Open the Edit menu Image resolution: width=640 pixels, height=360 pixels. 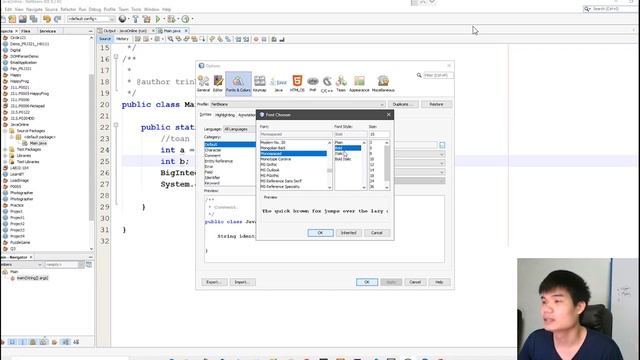(8, 9)
